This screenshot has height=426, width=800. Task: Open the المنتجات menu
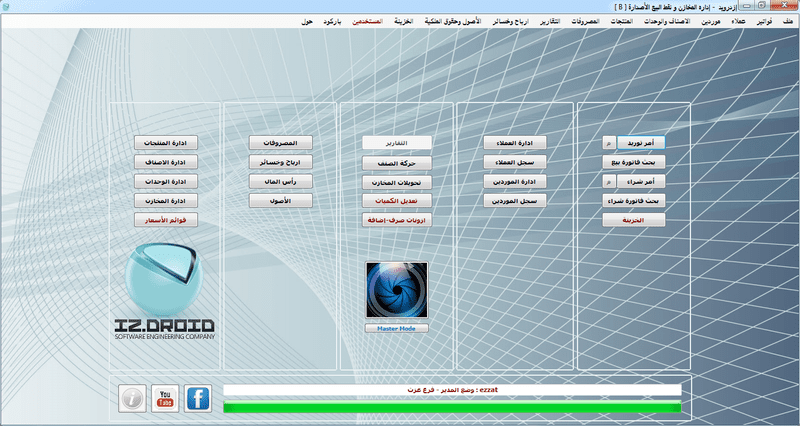[x=622, y=21]
